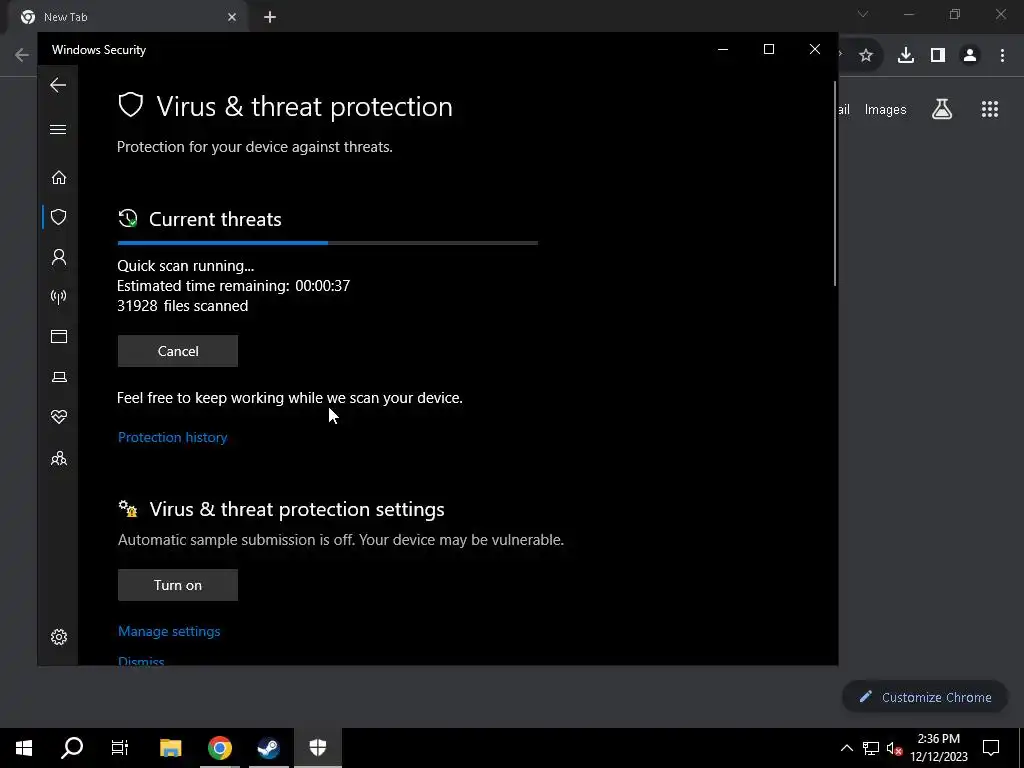Open a new tab in Chrome
Viewport: 1024px width, 768px height.
pos(270,17)
